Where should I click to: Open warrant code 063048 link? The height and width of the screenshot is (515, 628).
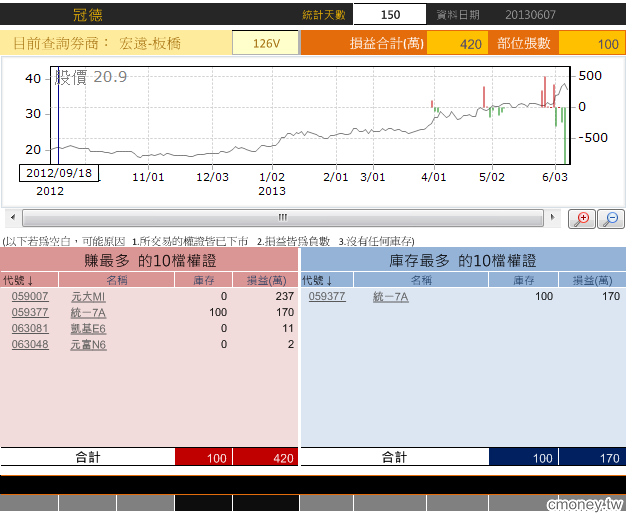pyautogui.click(x=30, y=345)
